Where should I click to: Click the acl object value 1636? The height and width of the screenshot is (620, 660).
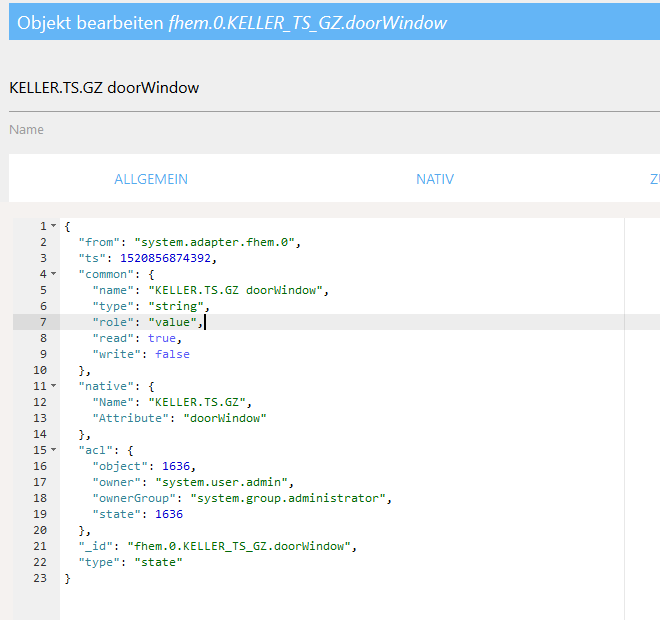click(176, 466)
